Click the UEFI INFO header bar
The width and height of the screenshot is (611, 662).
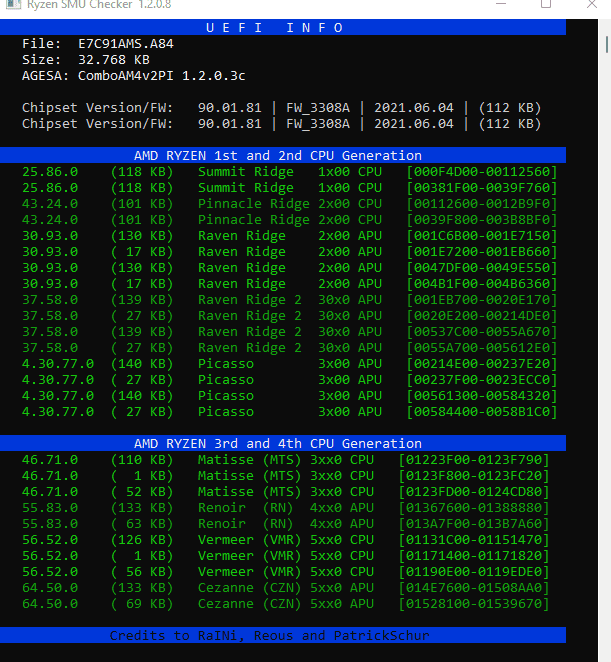283,27
